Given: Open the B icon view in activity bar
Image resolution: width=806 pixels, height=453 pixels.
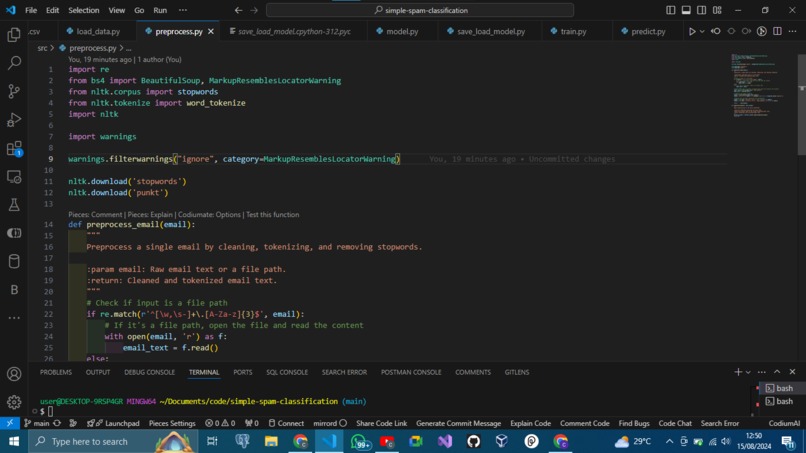Looking at the screenshot, I should (14, 289).
